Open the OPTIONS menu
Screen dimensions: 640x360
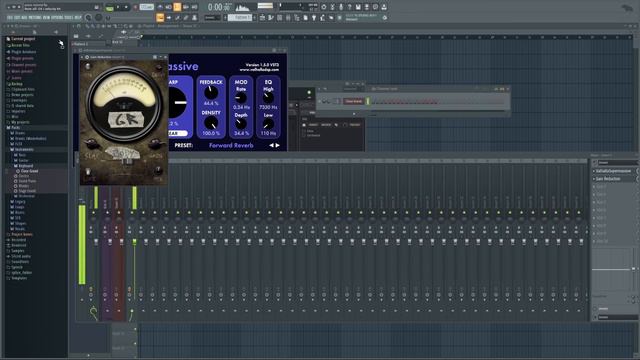(x=57, y=18)
